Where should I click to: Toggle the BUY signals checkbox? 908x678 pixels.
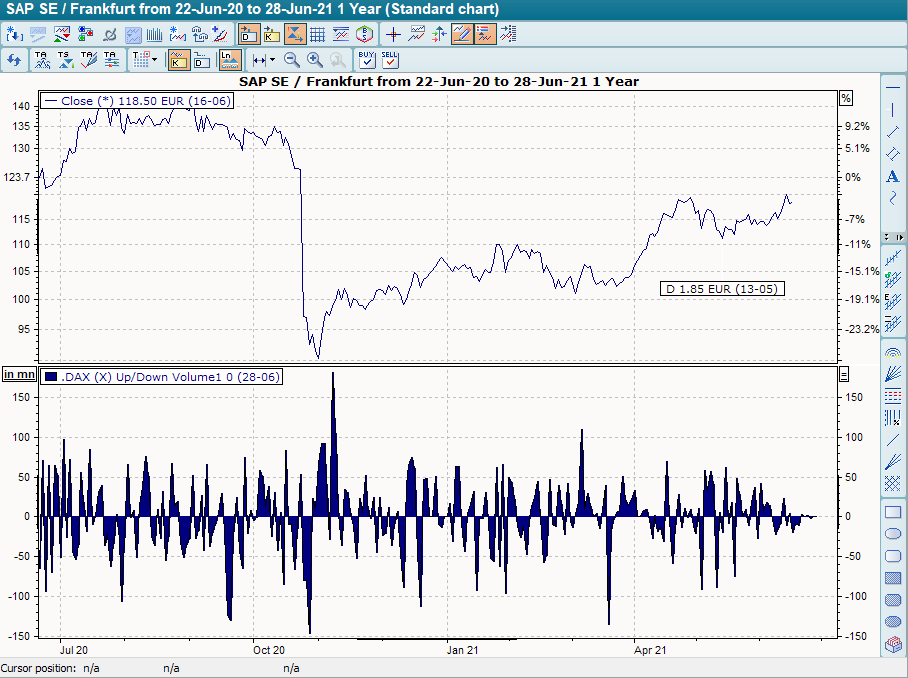click(367, 60)
